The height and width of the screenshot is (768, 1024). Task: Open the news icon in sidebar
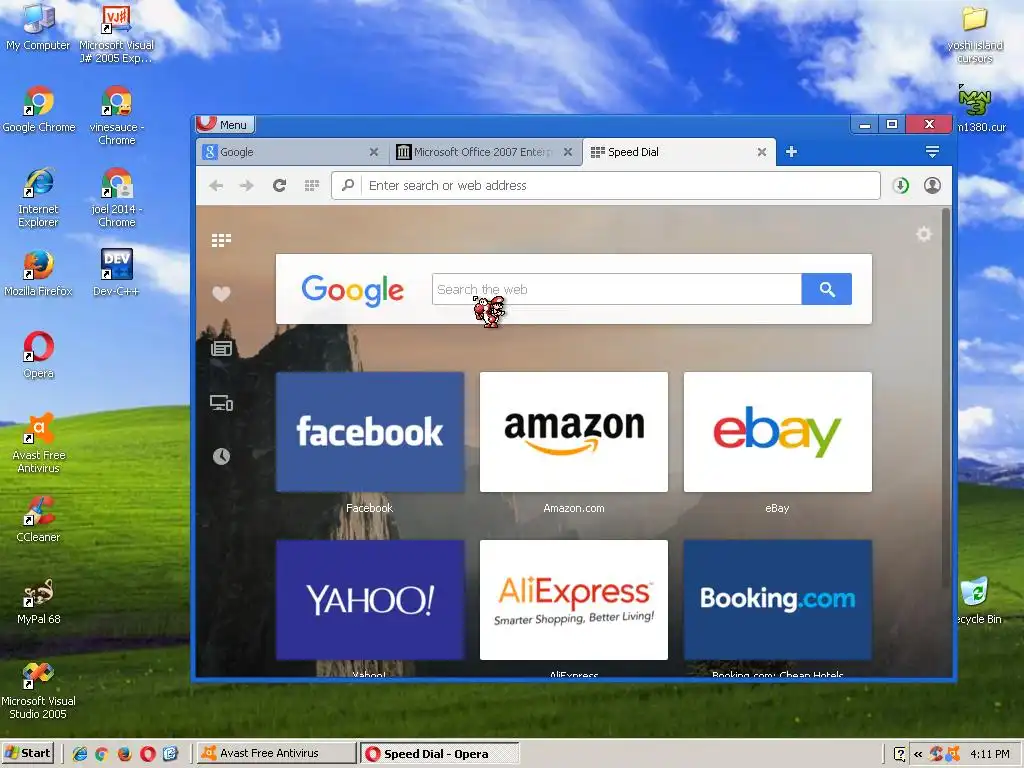click(221, 349)
